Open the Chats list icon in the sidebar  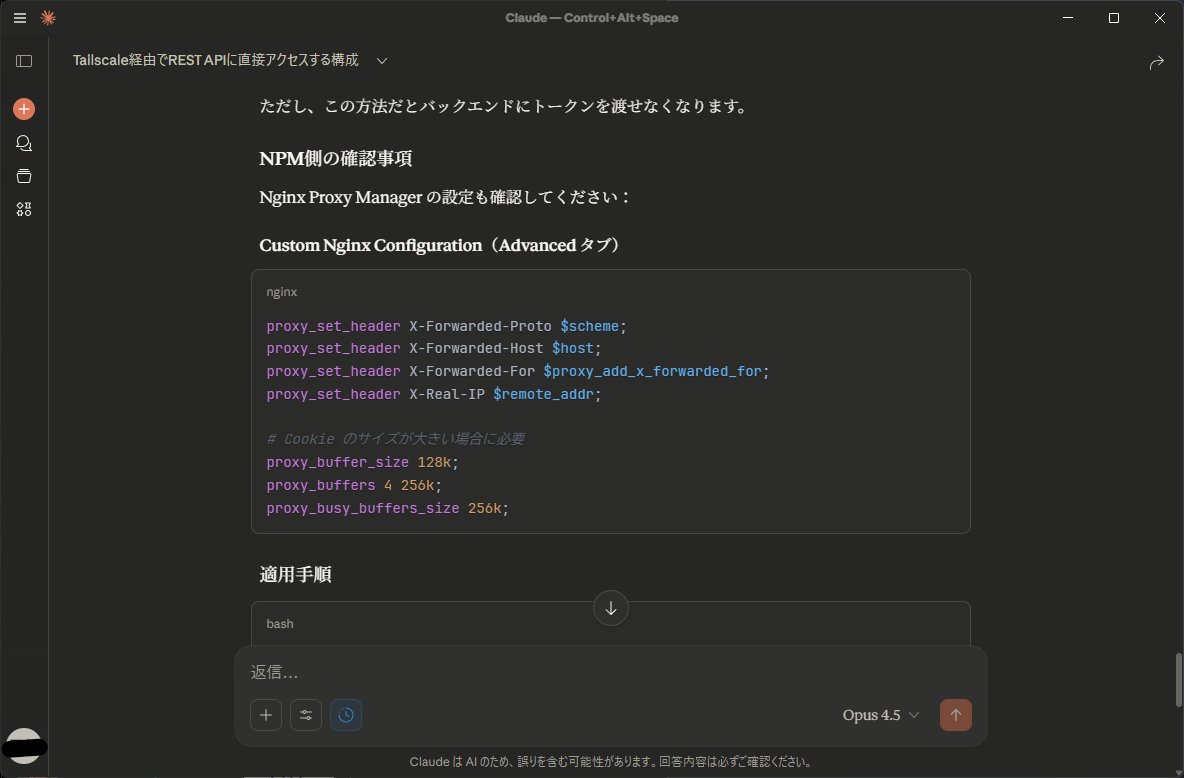tap(24, 143)
